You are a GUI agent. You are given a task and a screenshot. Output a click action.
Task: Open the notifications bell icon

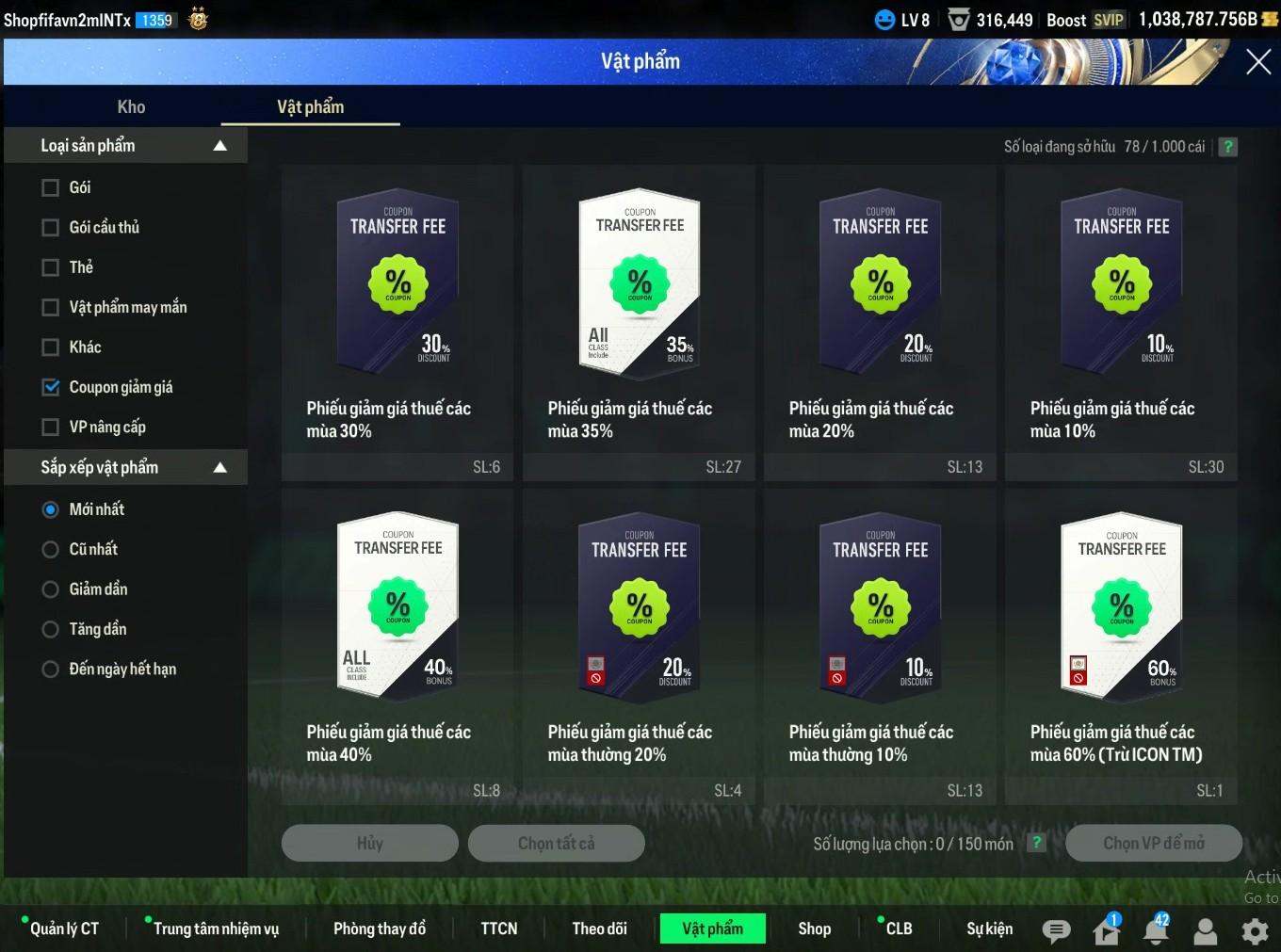coord(1157,930)
